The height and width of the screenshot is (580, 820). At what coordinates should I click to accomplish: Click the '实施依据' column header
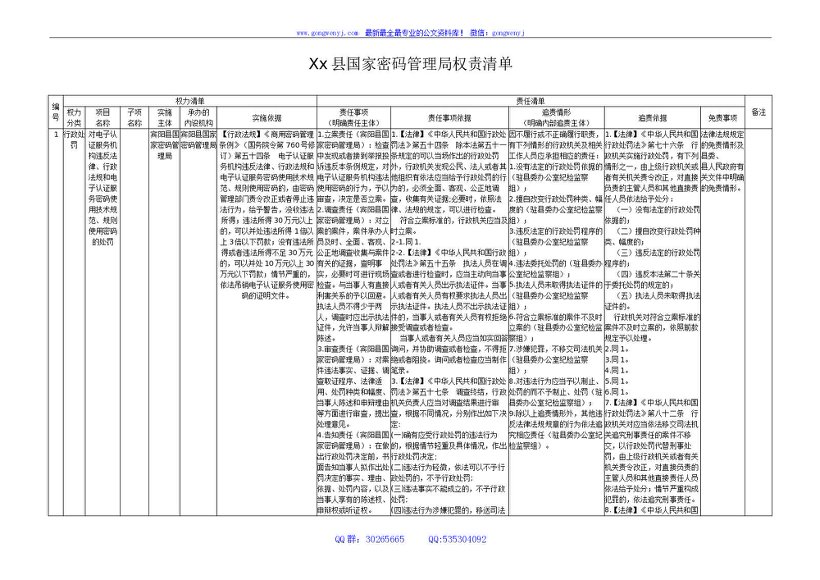(x=267, y=118)
